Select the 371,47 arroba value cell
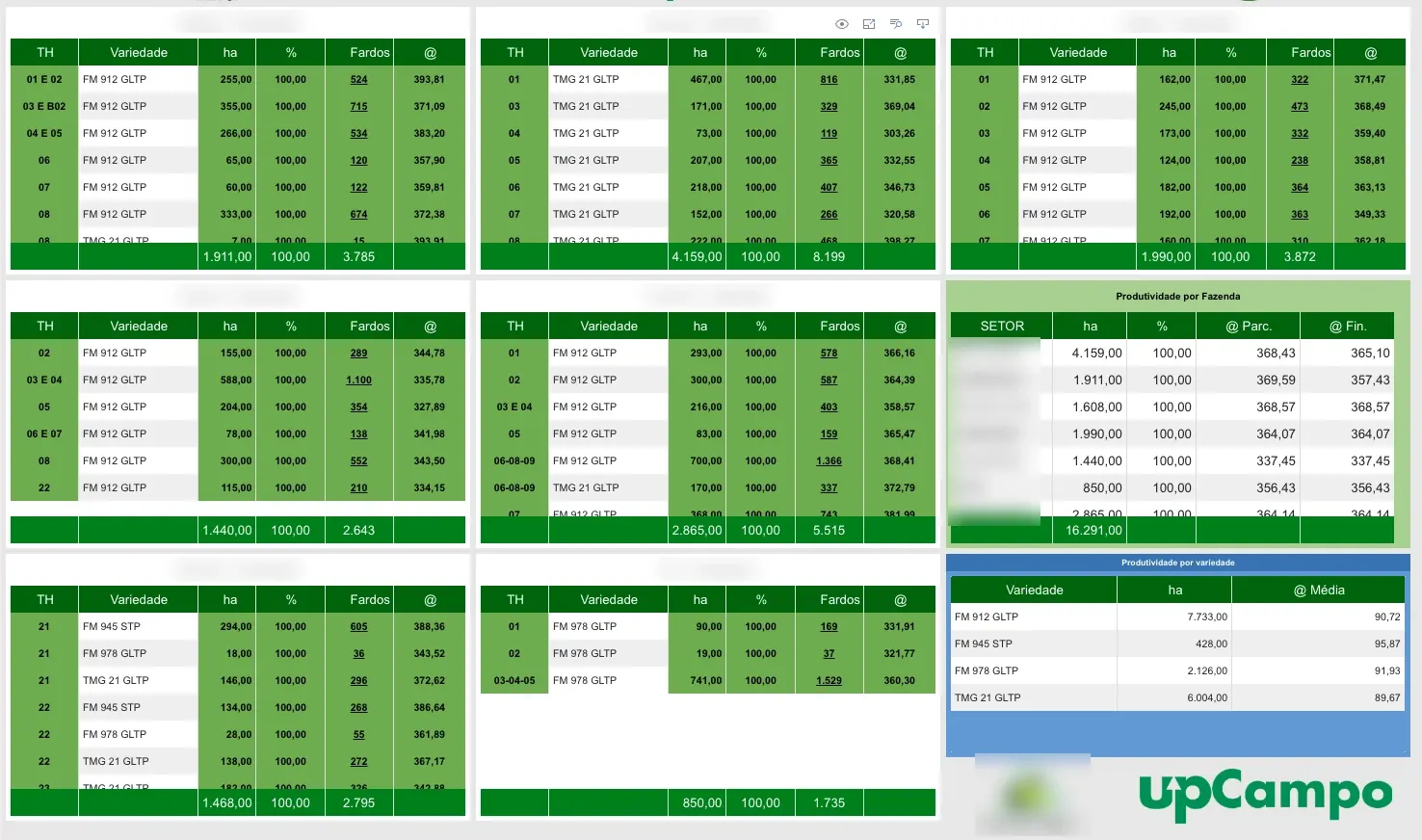The height and width of the screenshot is (840, 1422). [x=1370, y=80]
